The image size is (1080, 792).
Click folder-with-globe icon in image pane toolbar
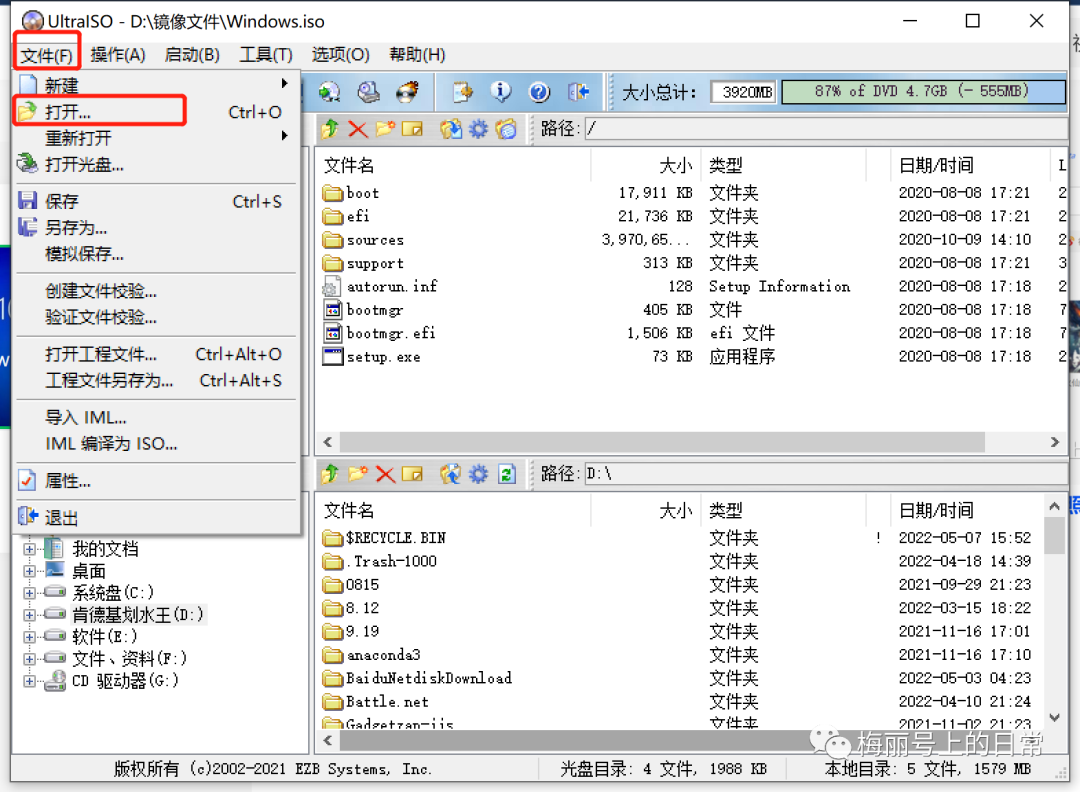click(x=506, y=129)
